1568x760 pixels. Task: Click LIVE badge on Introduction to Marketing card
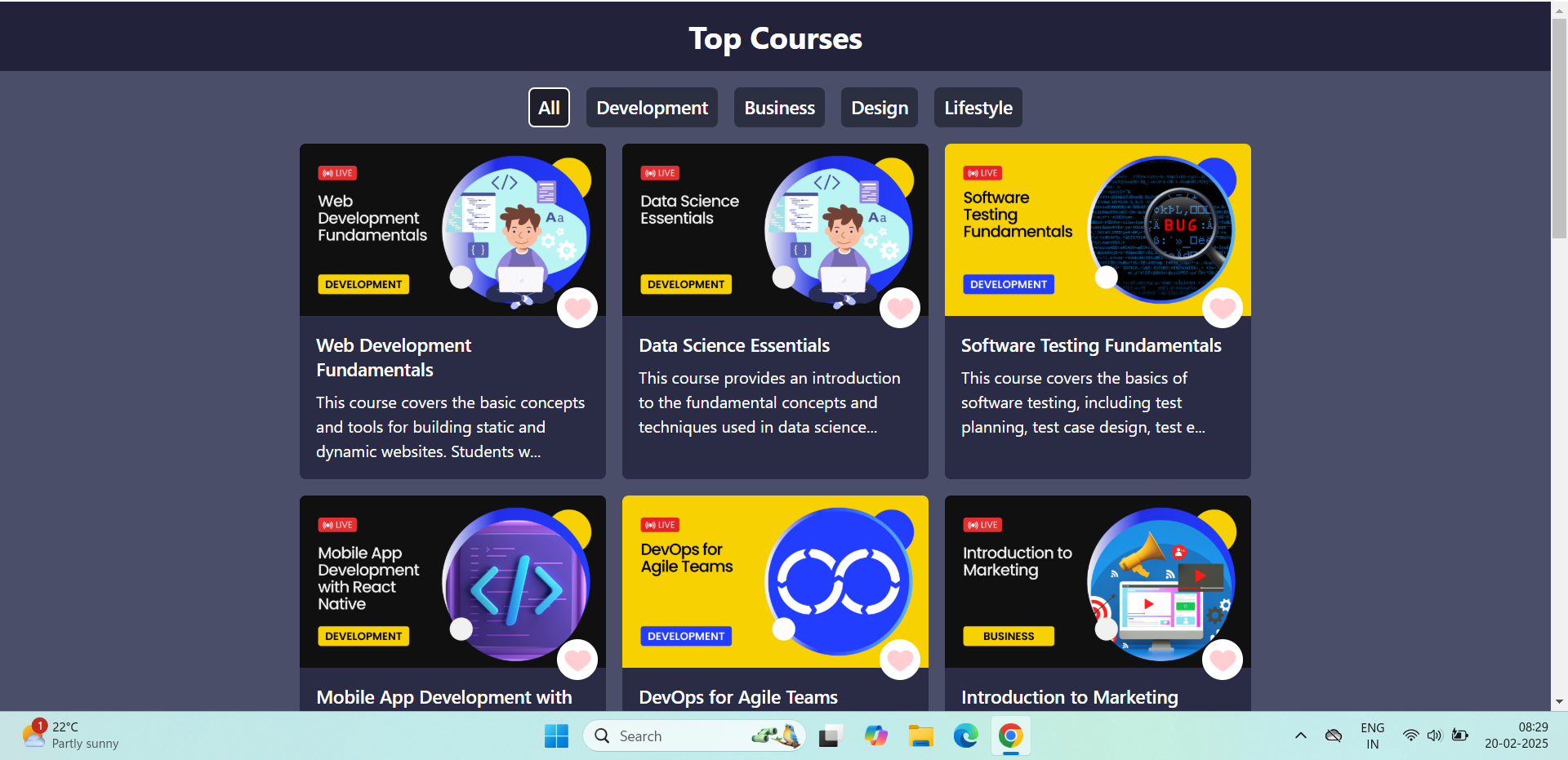pyautogui.click(x=982, y=525)
